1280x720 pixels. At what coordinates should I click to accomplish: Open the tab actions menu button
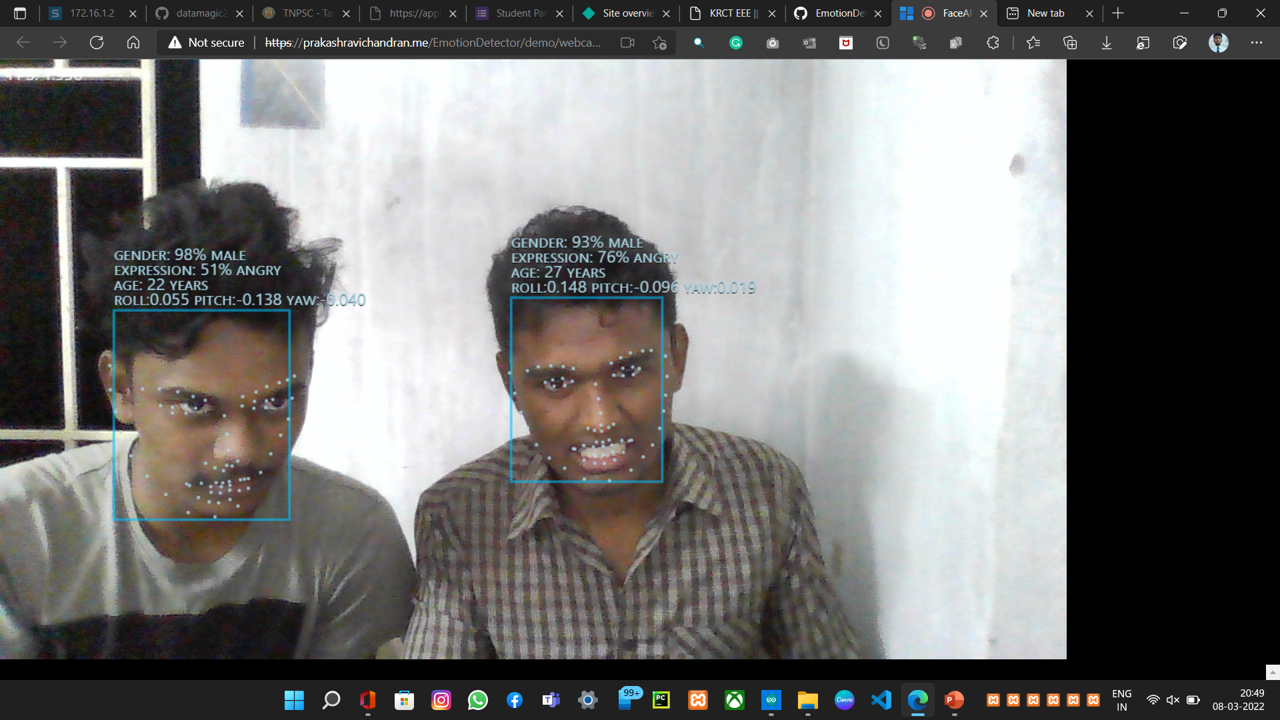pos(19,14)
